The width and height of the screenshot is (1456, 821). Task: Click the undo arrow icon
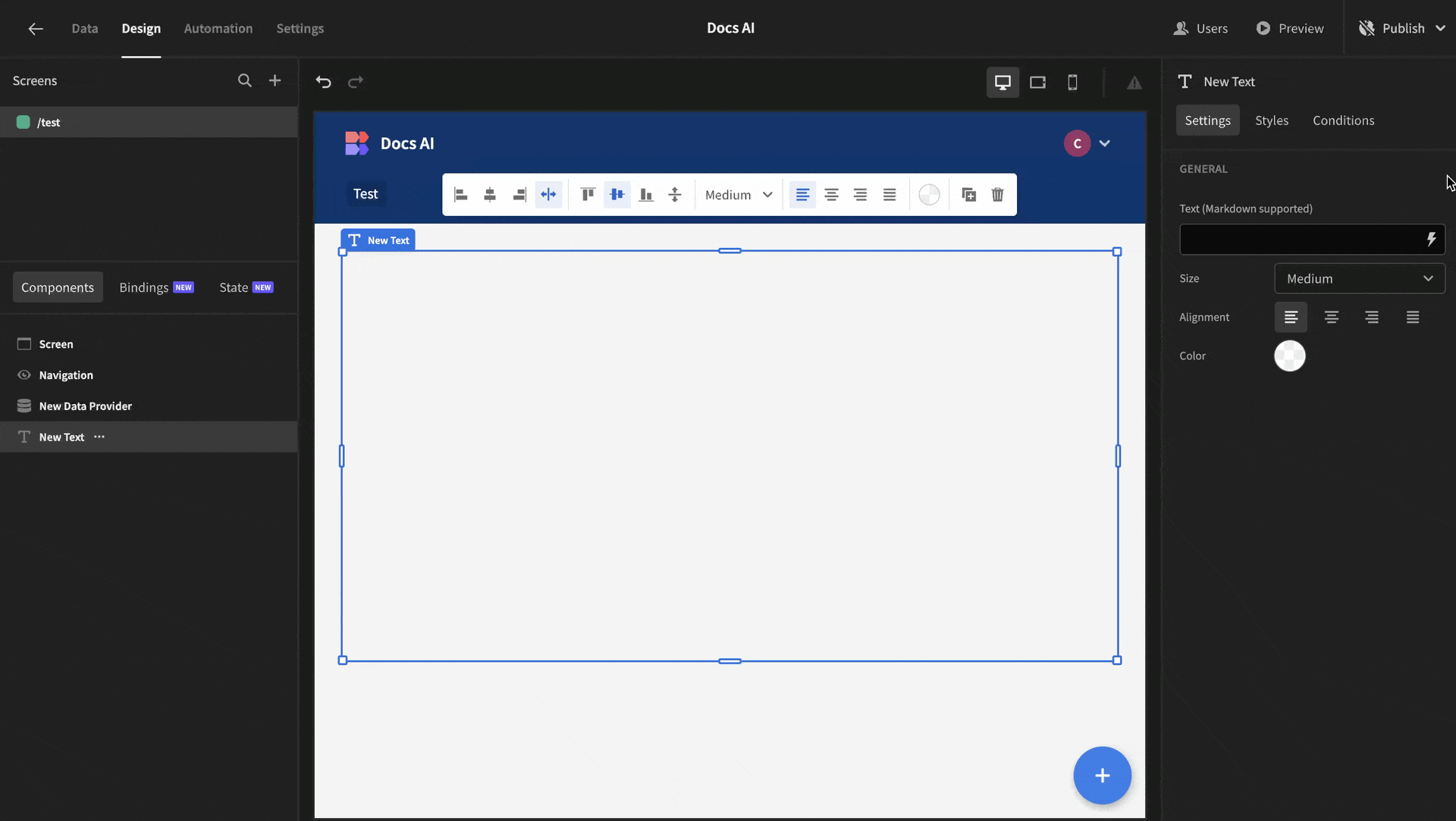pos(324,82)
